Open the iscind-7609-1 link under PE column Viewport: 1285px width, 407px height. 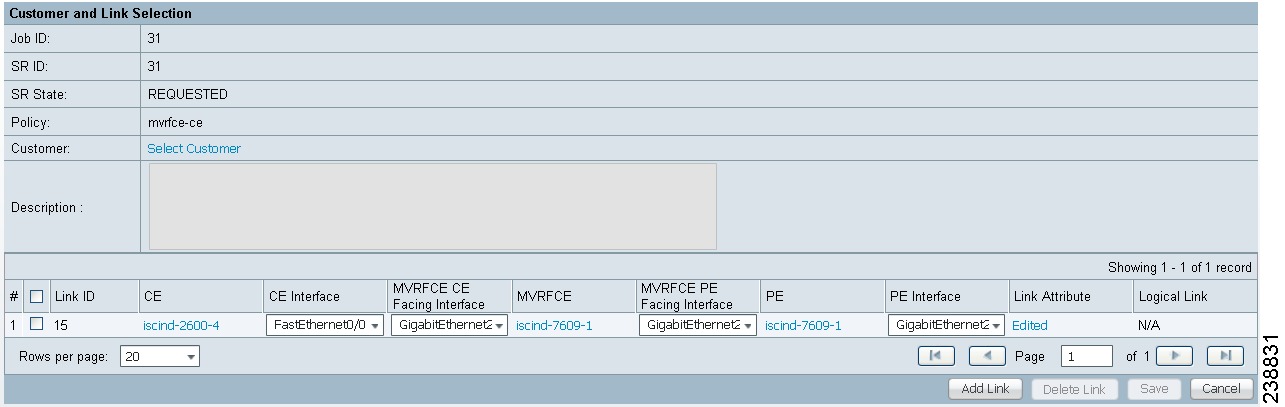point(803,326)
